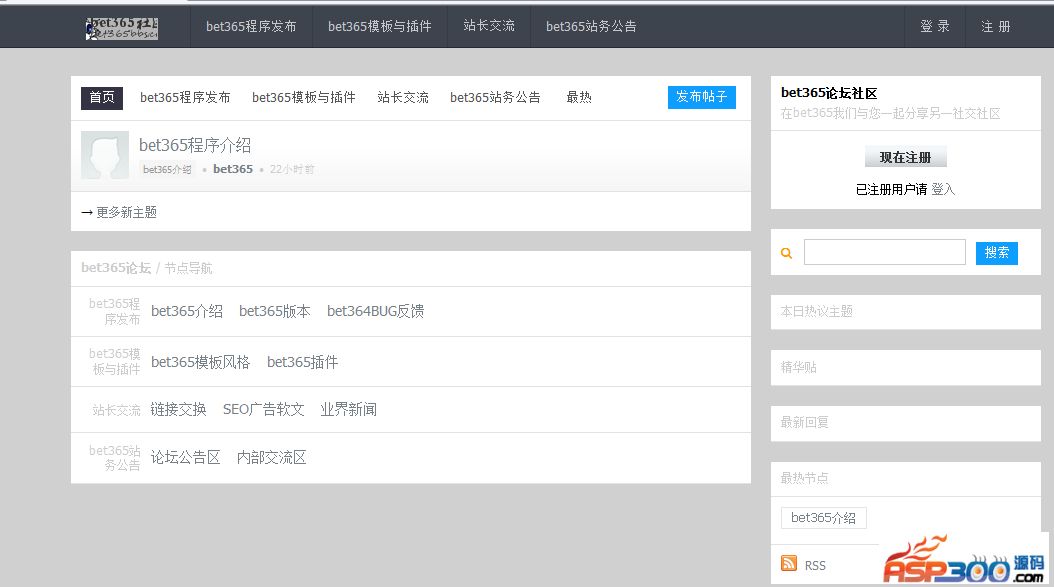Screen dimensions: 1054x587
Task: Open the SEO广告软文 node
Action: point(263,409)
